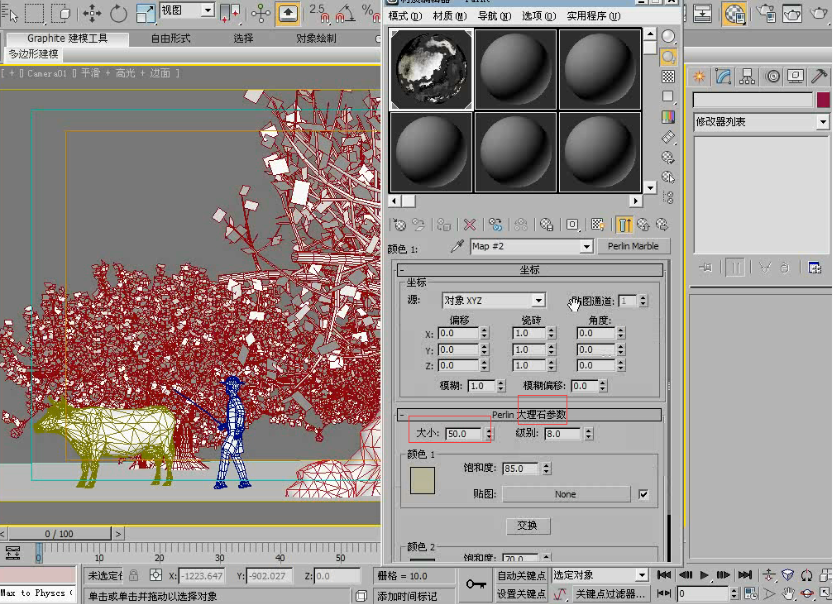Image resolution: width=833 pixels, height=604 pixels.
Task: Click Material ID Channel icon
Action: 572,225
